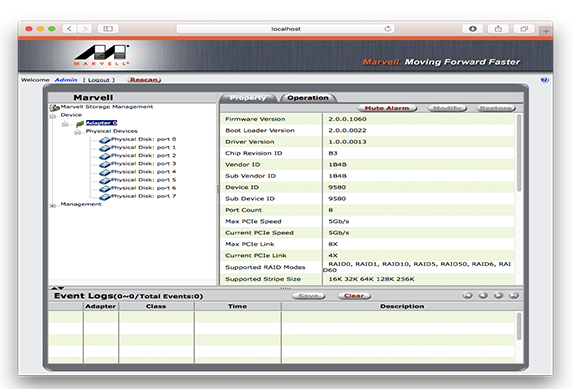Image resolution: width=572 pixels, height=389 pixels.
Task: Save the event logs
Action: (x=309, y=296)
